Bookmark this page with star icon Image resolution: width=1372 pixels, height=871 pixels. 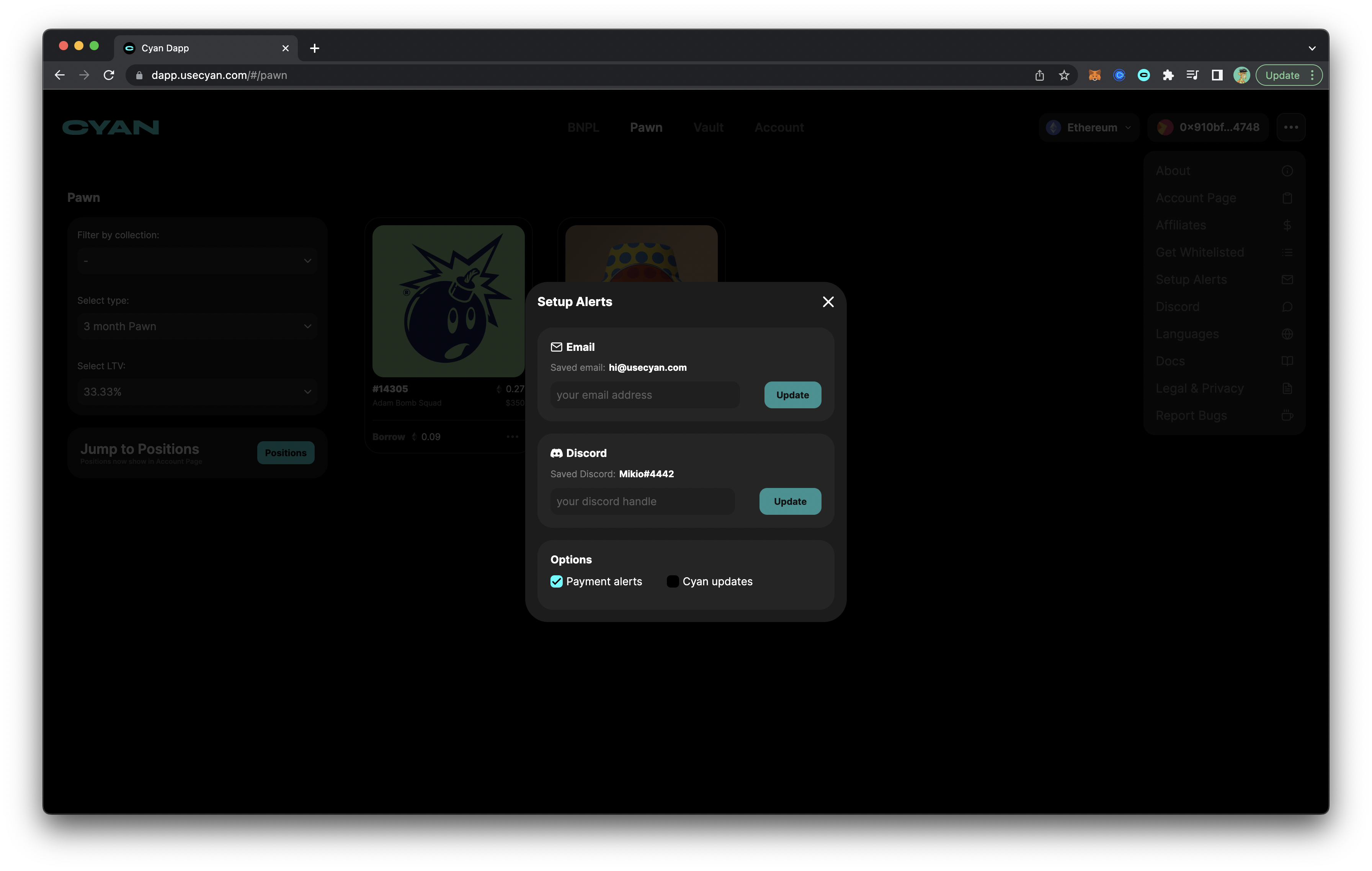coord(1064,75)
